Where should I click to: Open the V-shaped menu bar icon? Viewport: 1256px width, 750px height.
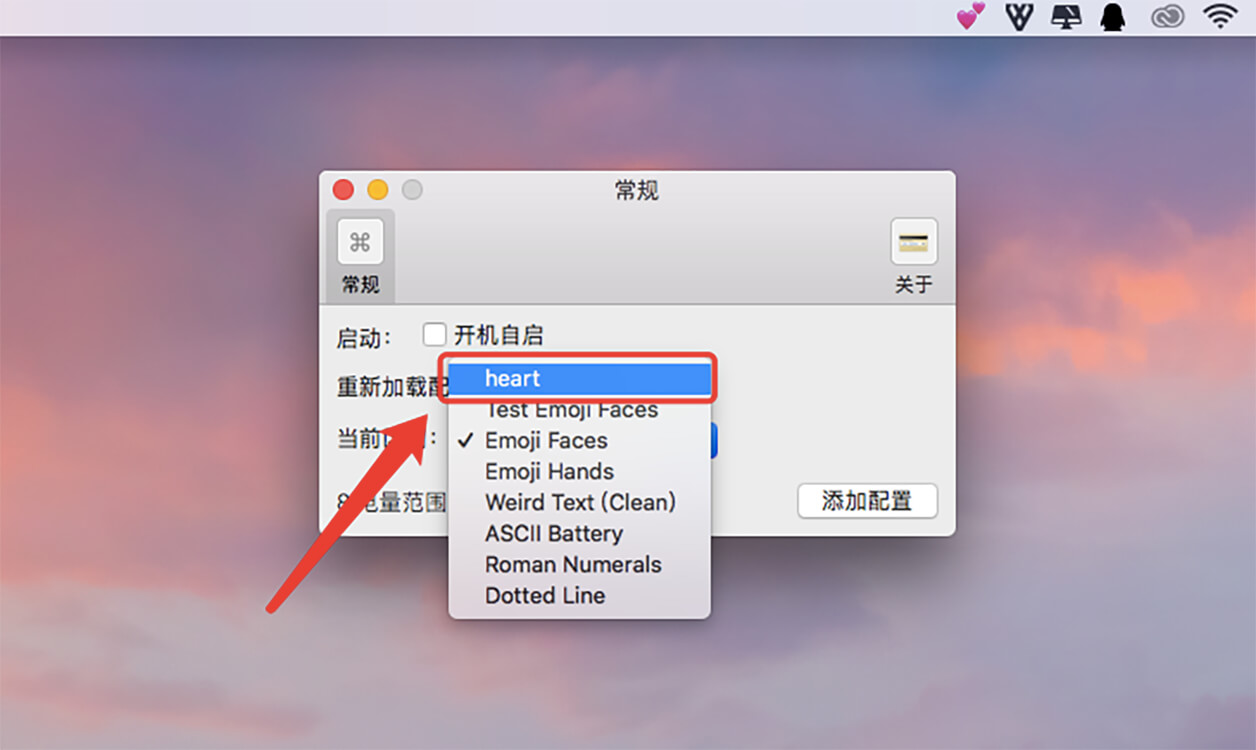coord(1018,17)
